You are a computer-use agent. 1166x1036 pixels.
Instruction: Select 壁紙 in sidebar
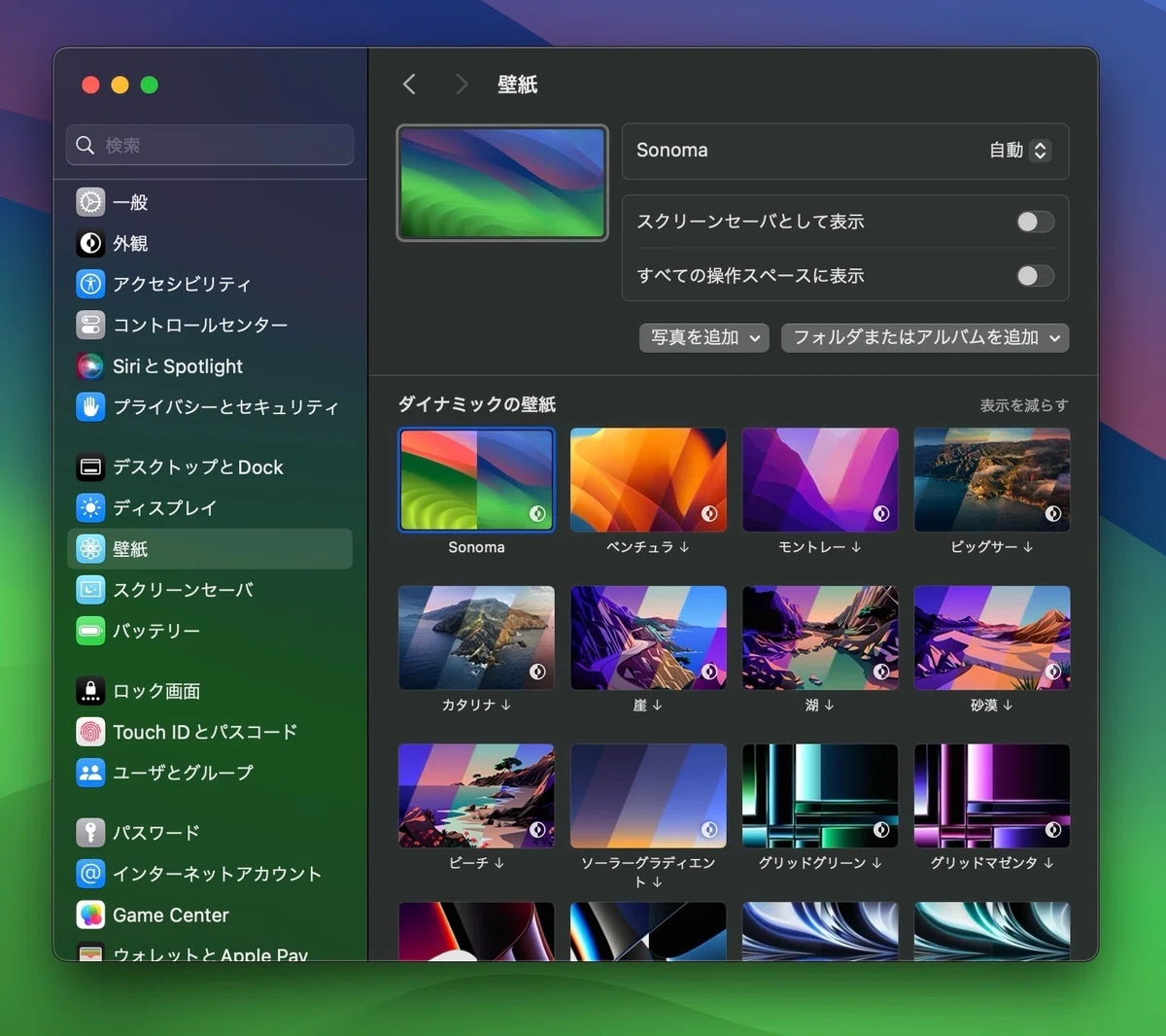pyautogui.click(x=210, y=549)
